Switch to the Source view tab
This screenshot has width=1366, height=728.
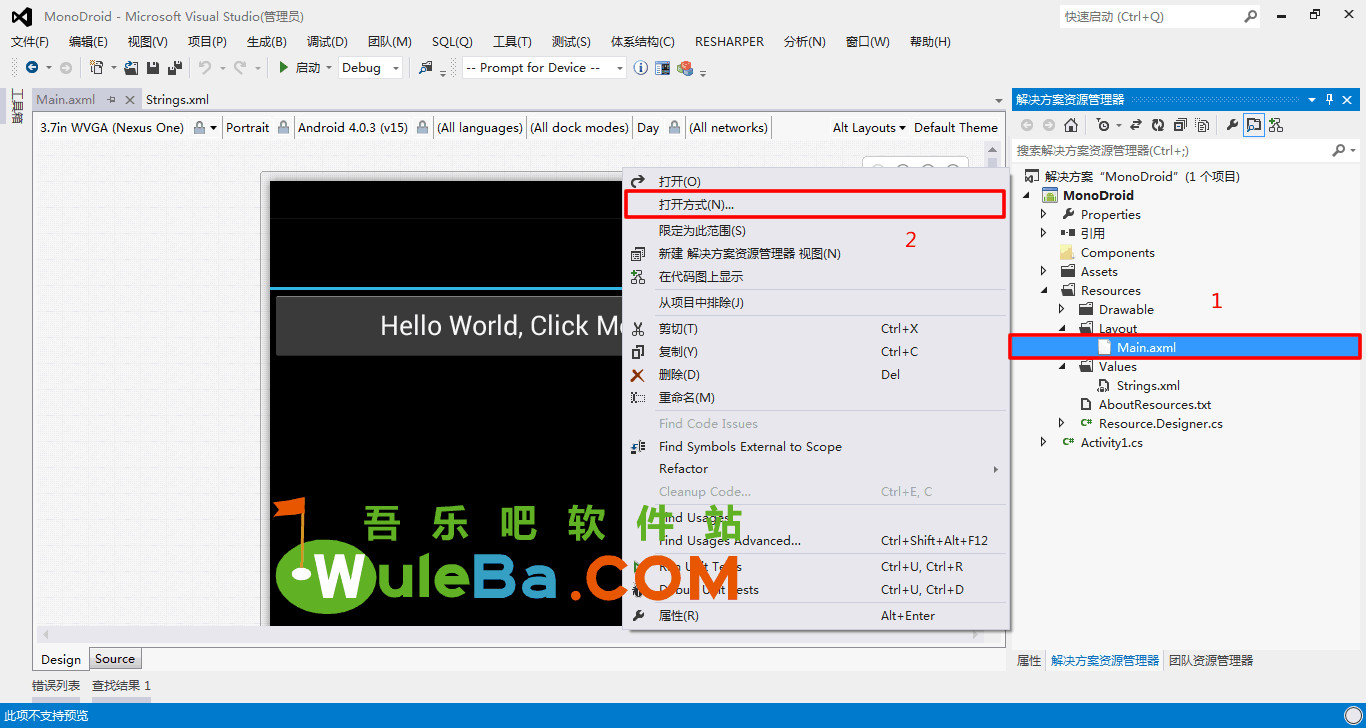[x=115, y=659]
